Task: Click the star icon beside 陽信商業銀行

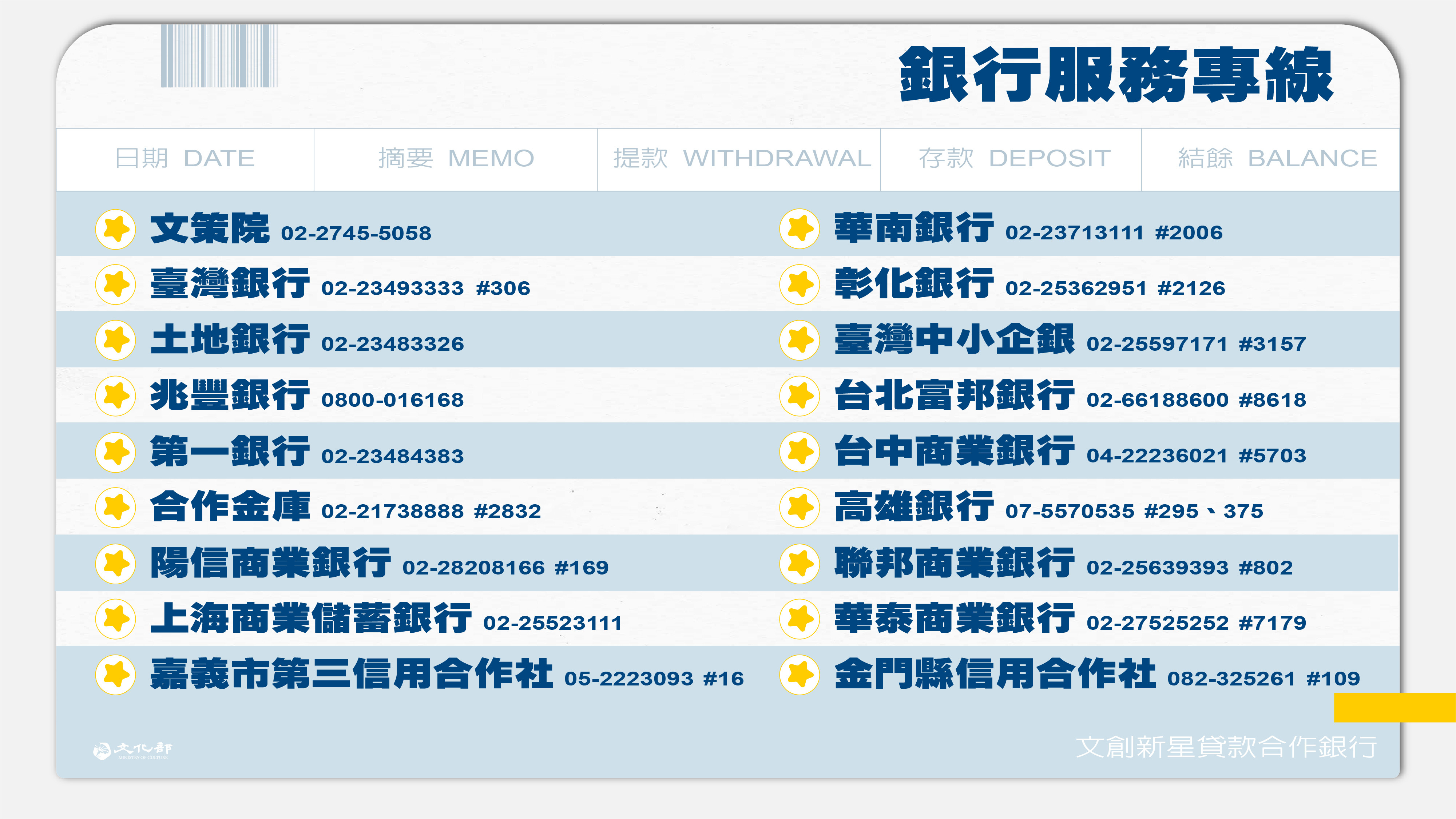Action: [x=116, y=564]
